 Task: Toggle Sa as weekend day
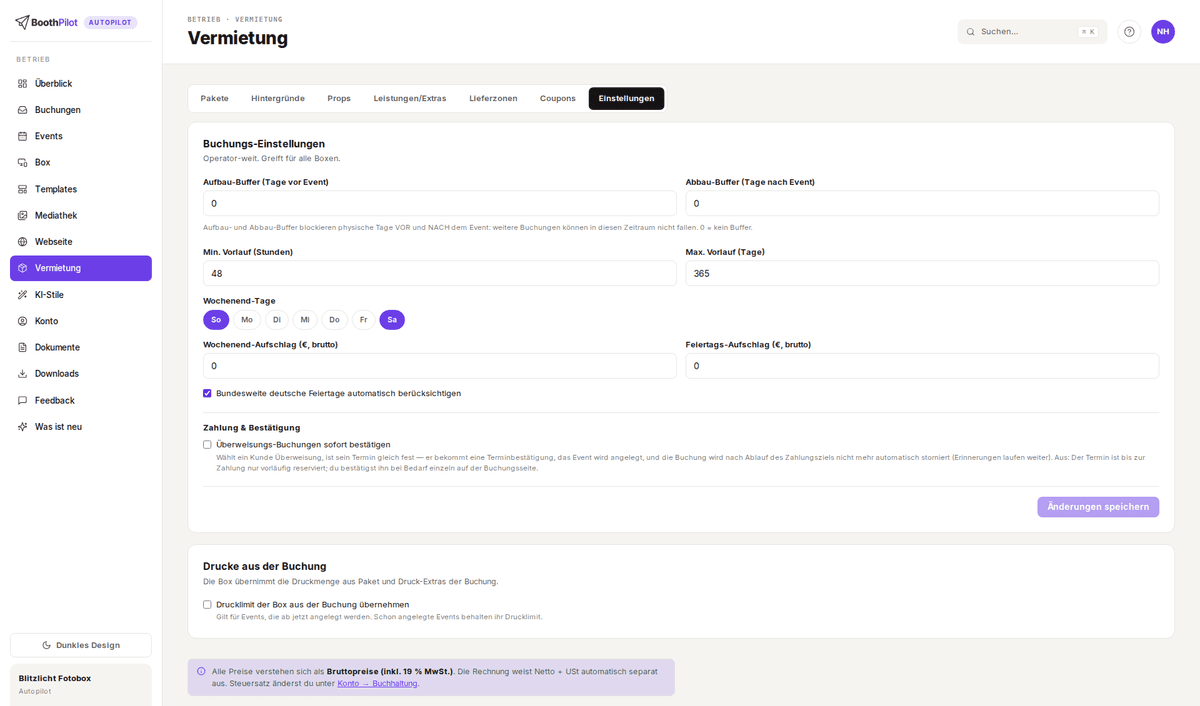(392, 320)
